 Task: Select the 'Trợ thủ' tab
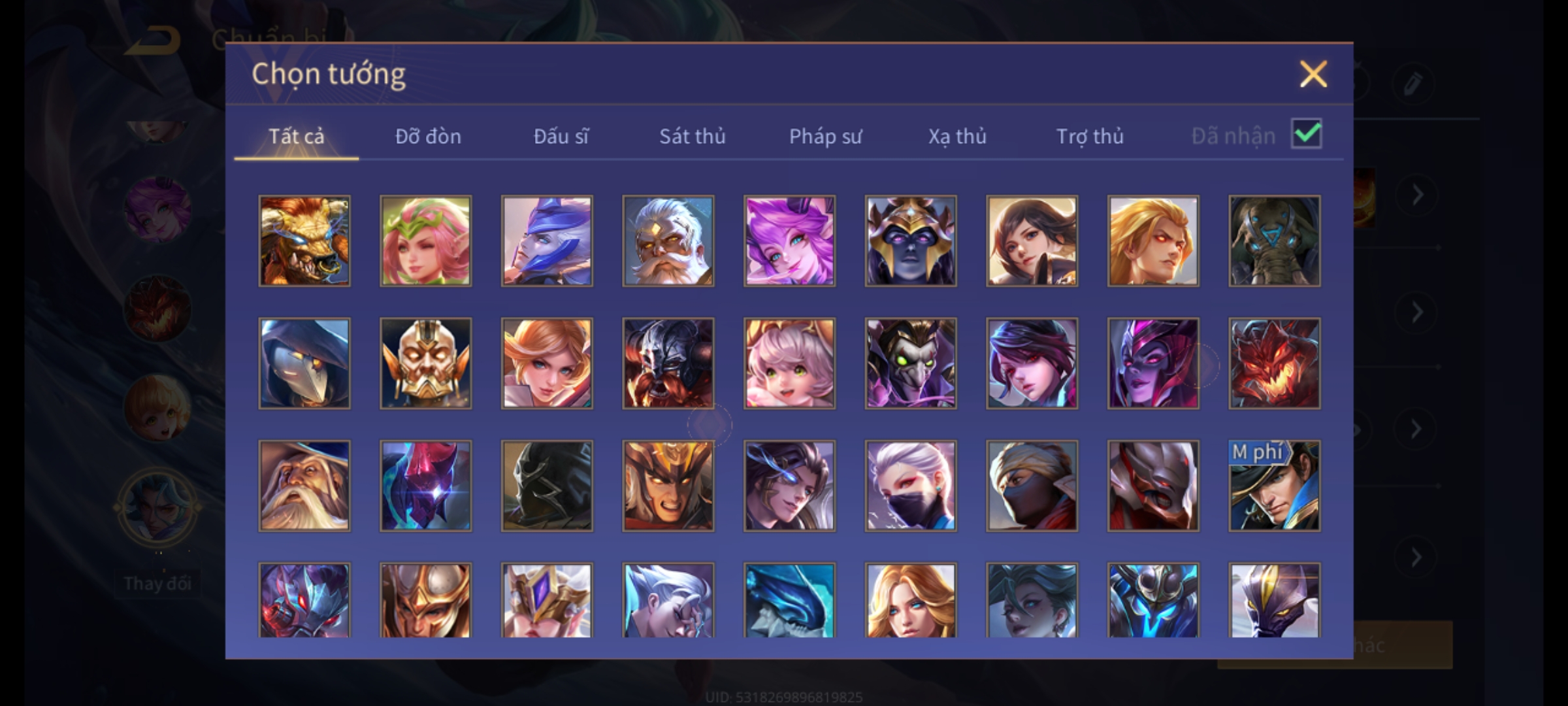click(x=1090, y=136)
